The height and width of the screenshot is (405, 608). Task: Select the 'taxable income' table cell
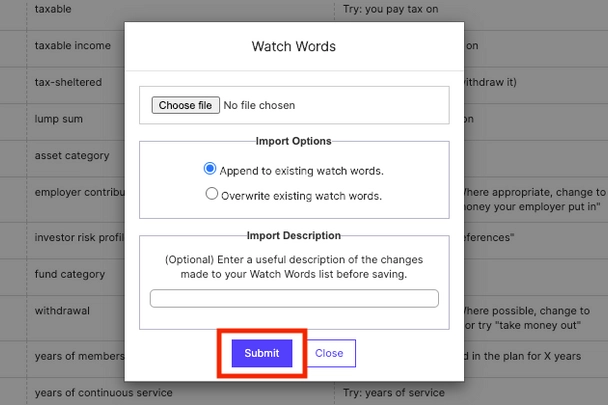(x=72, y=46)
